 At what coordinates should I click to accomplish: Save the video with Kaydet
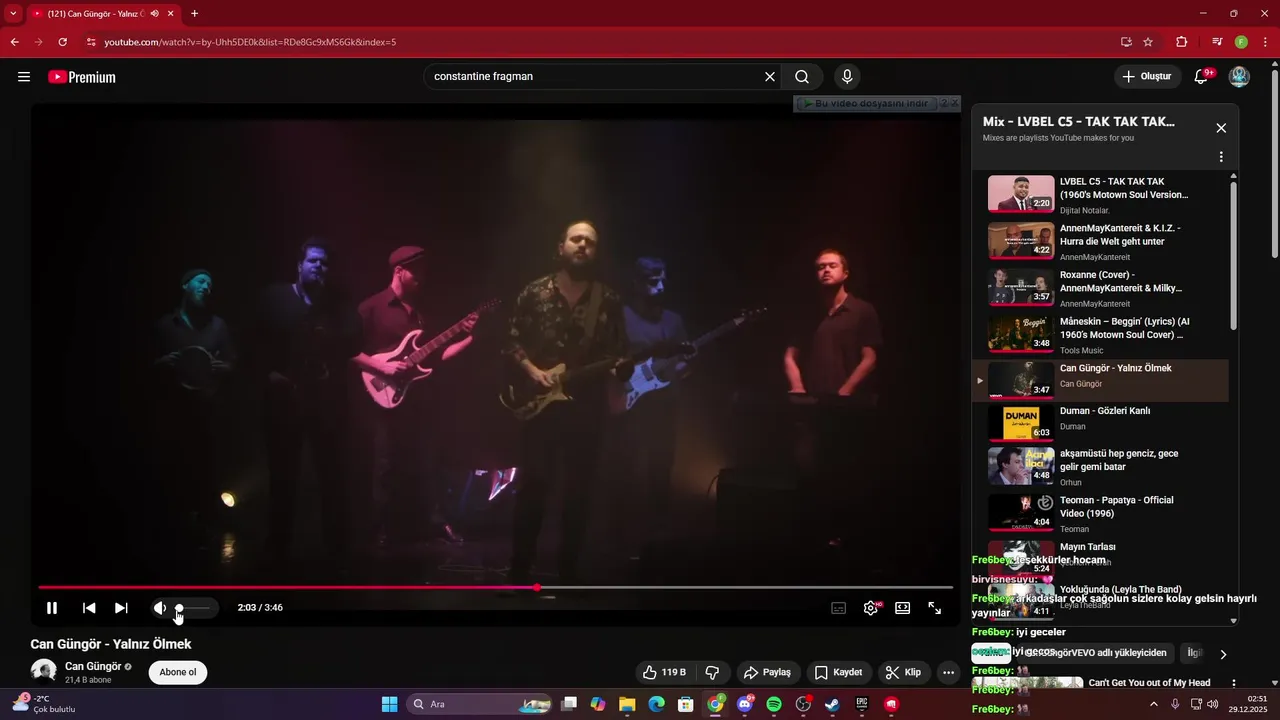(x=838, y=672)
